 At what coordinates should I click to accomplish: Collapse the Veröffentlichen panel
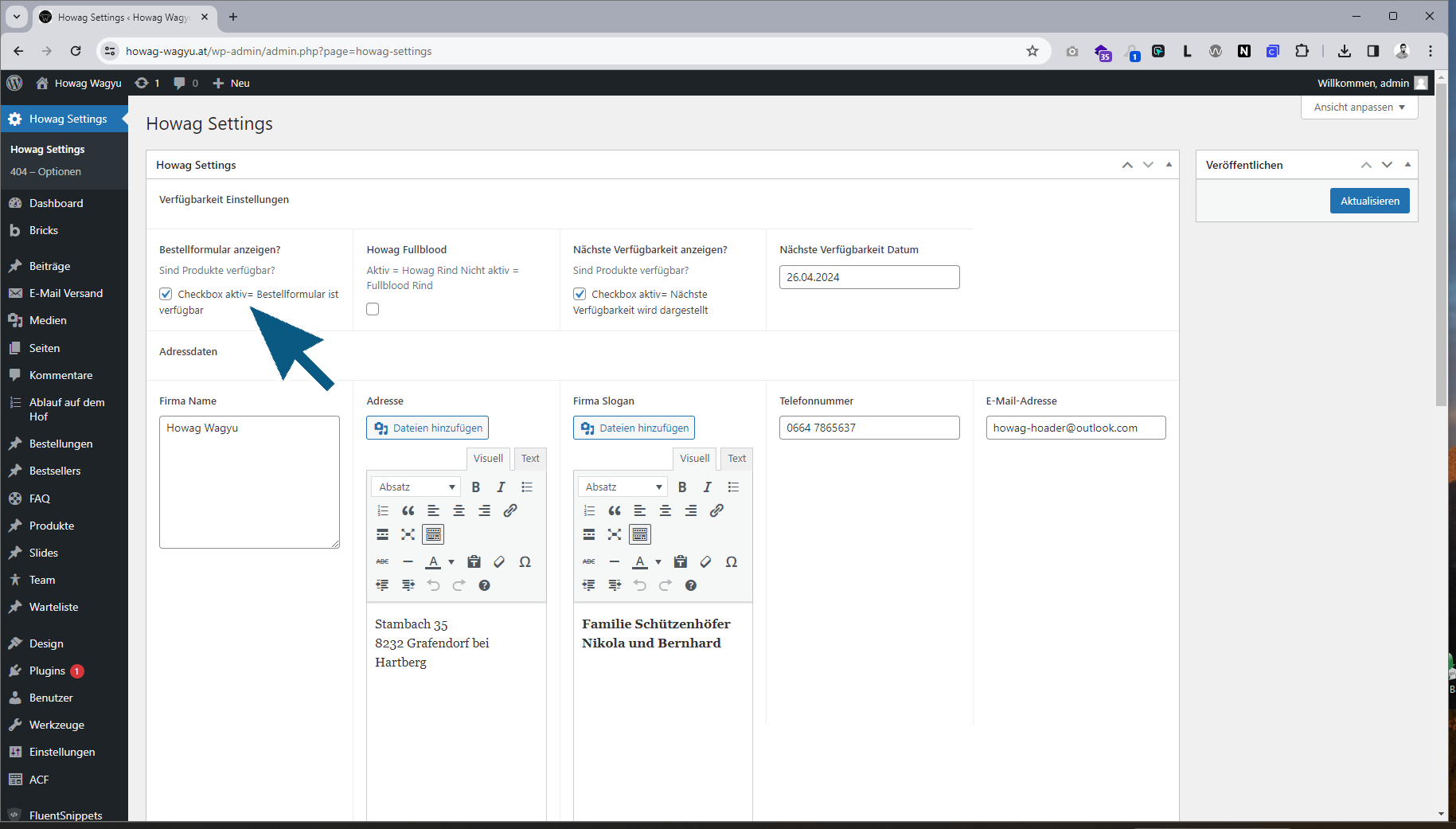coord(1407,165)
